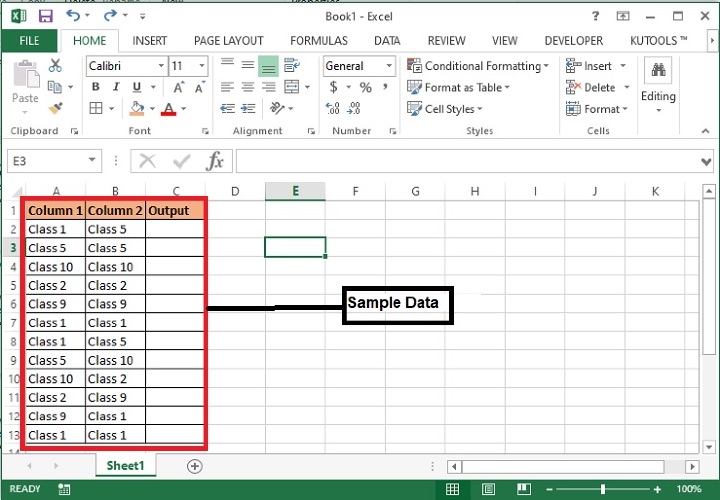Switch to Normal view in status bar
Screen dimensions: 720x500
452,489
